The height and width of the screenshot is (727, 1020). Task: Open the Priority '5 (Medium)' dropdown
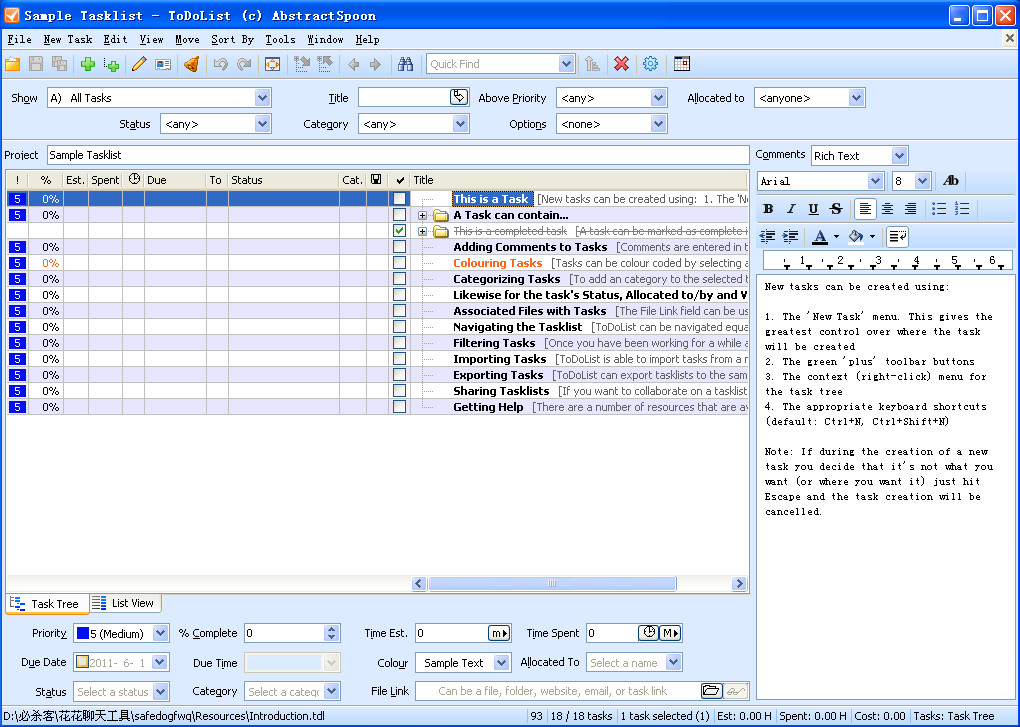click(162, 633)
